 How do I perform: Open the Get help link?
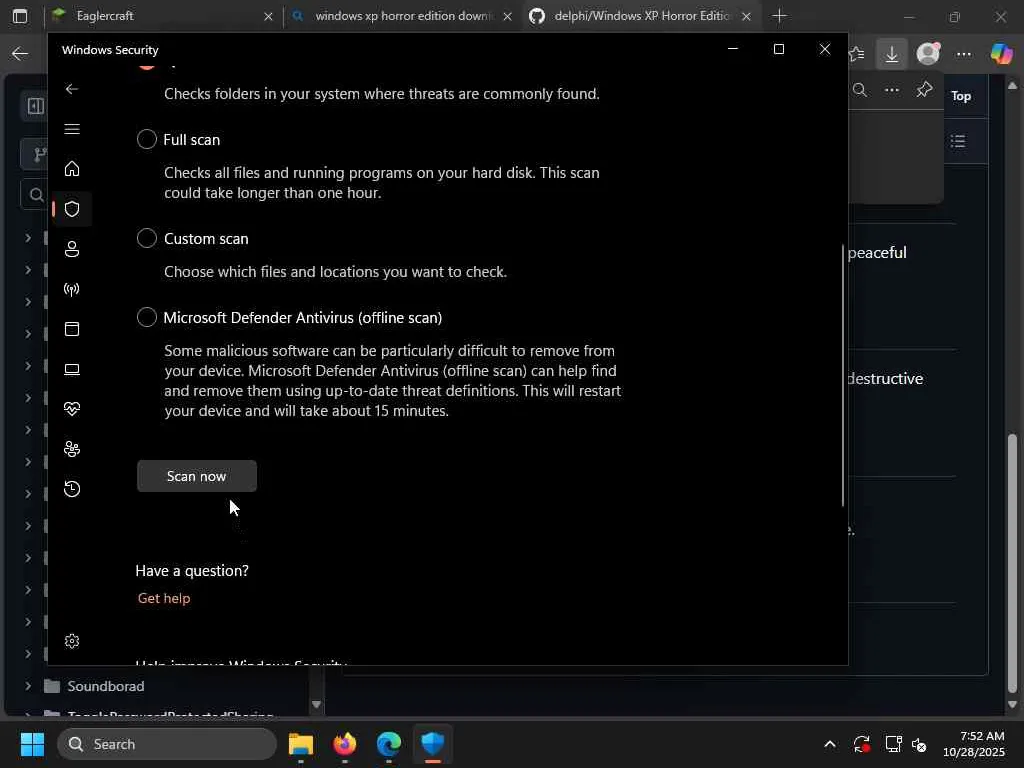point(164,598)
